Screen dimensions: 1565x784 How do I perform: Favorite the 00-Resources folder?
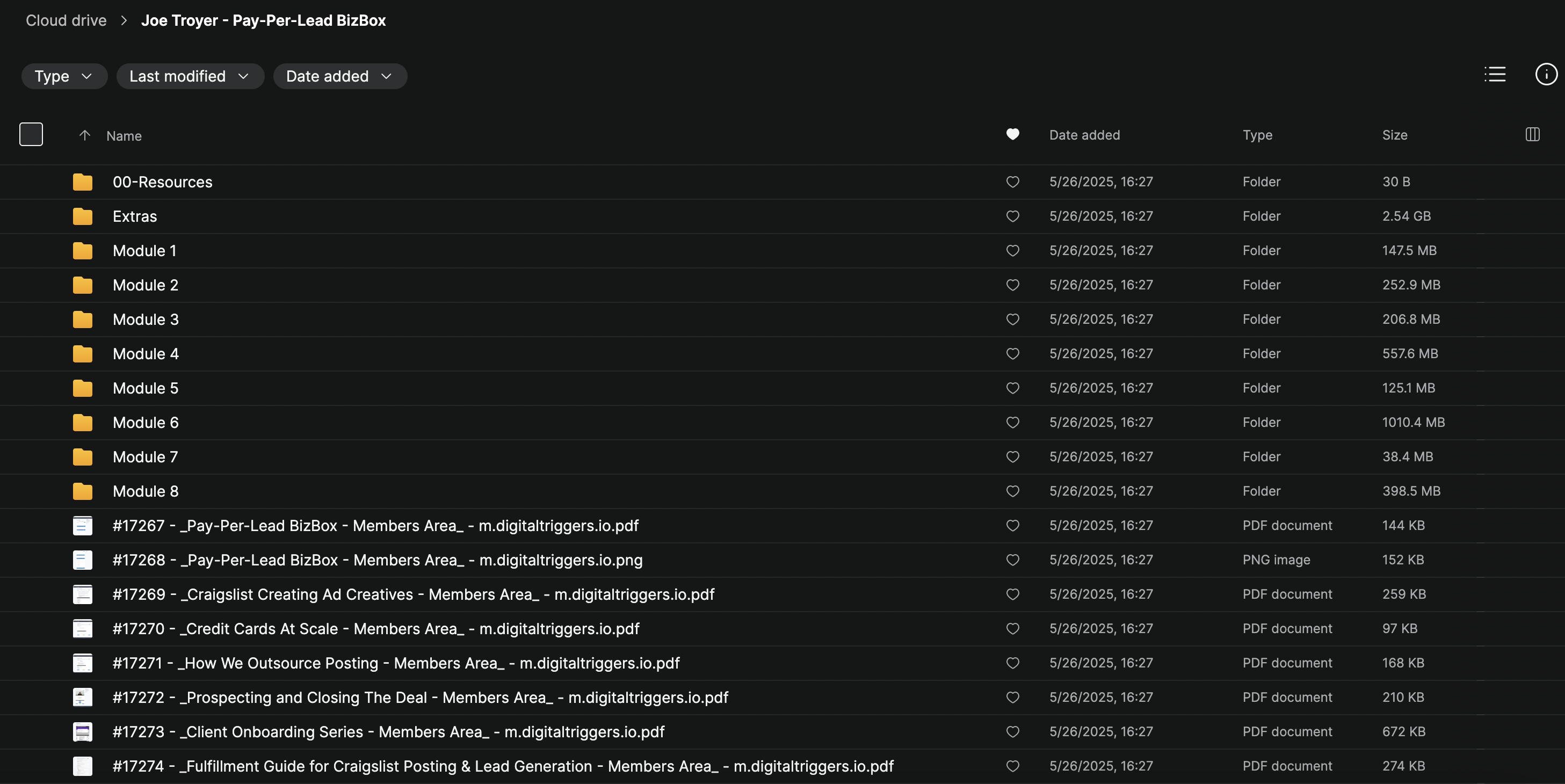pos(1012,182)
